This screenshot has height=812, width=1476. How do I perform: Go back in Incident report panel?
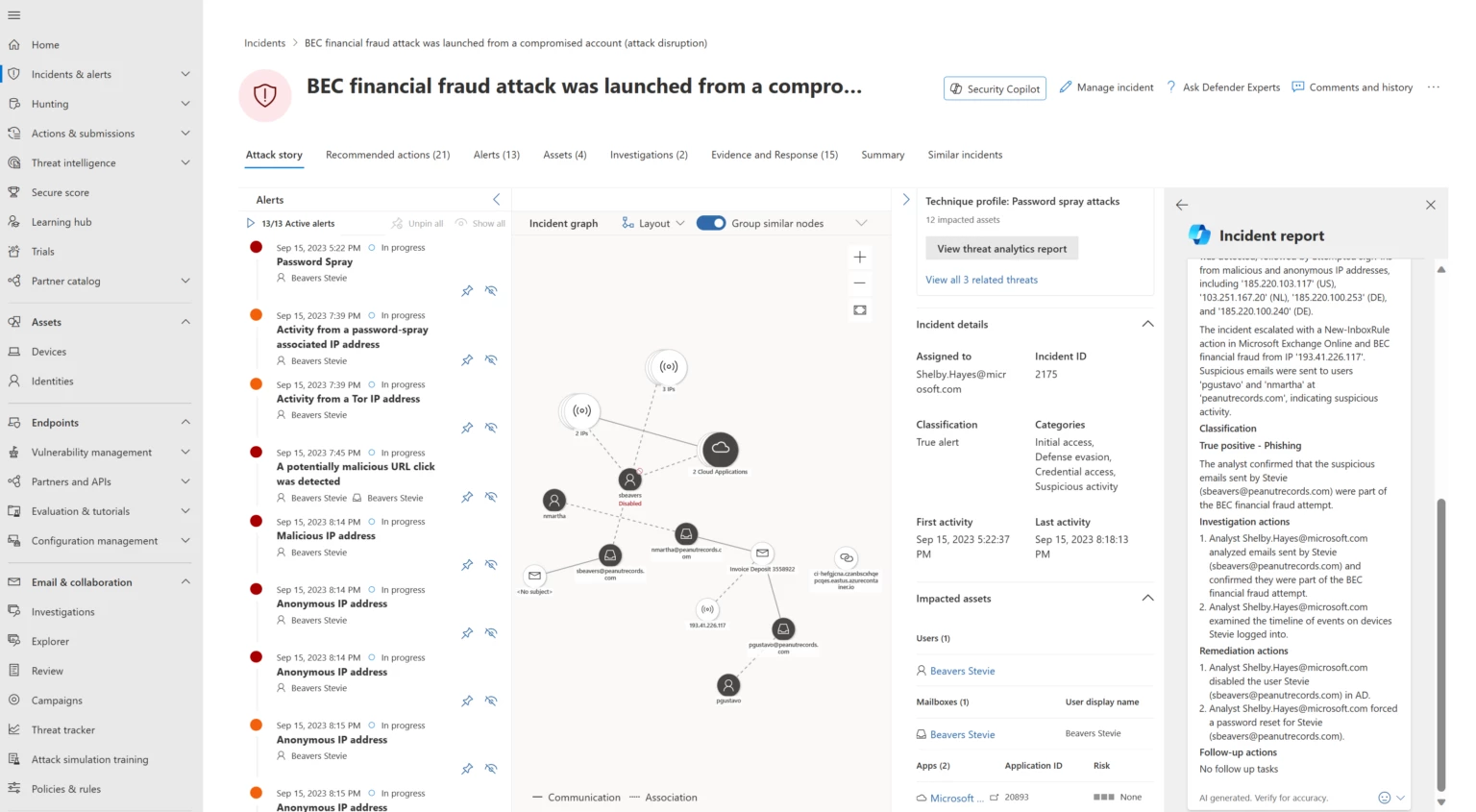point(1182,205)
